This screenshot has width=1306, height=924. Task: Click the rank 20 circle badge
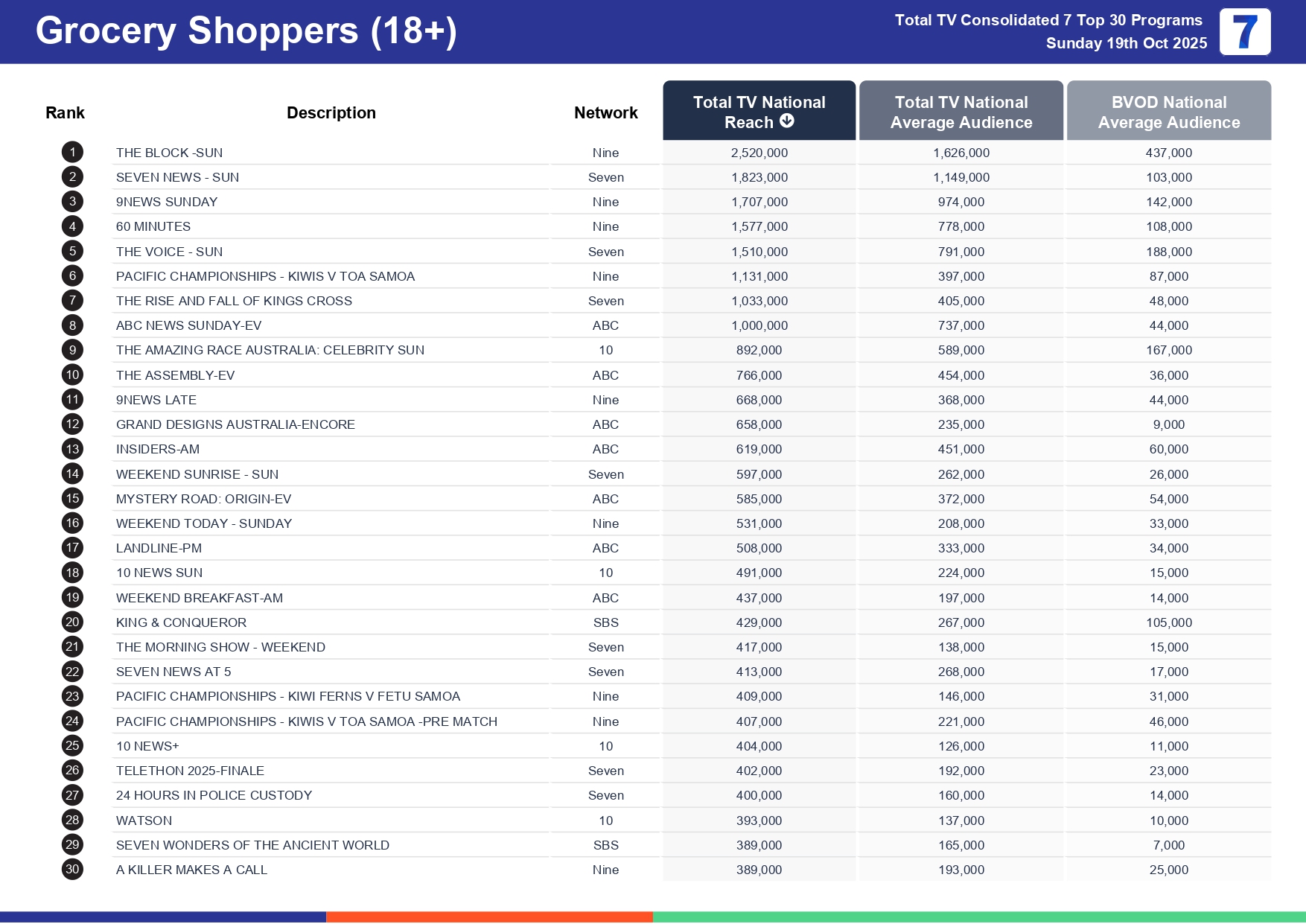click(x=72, y=622)
